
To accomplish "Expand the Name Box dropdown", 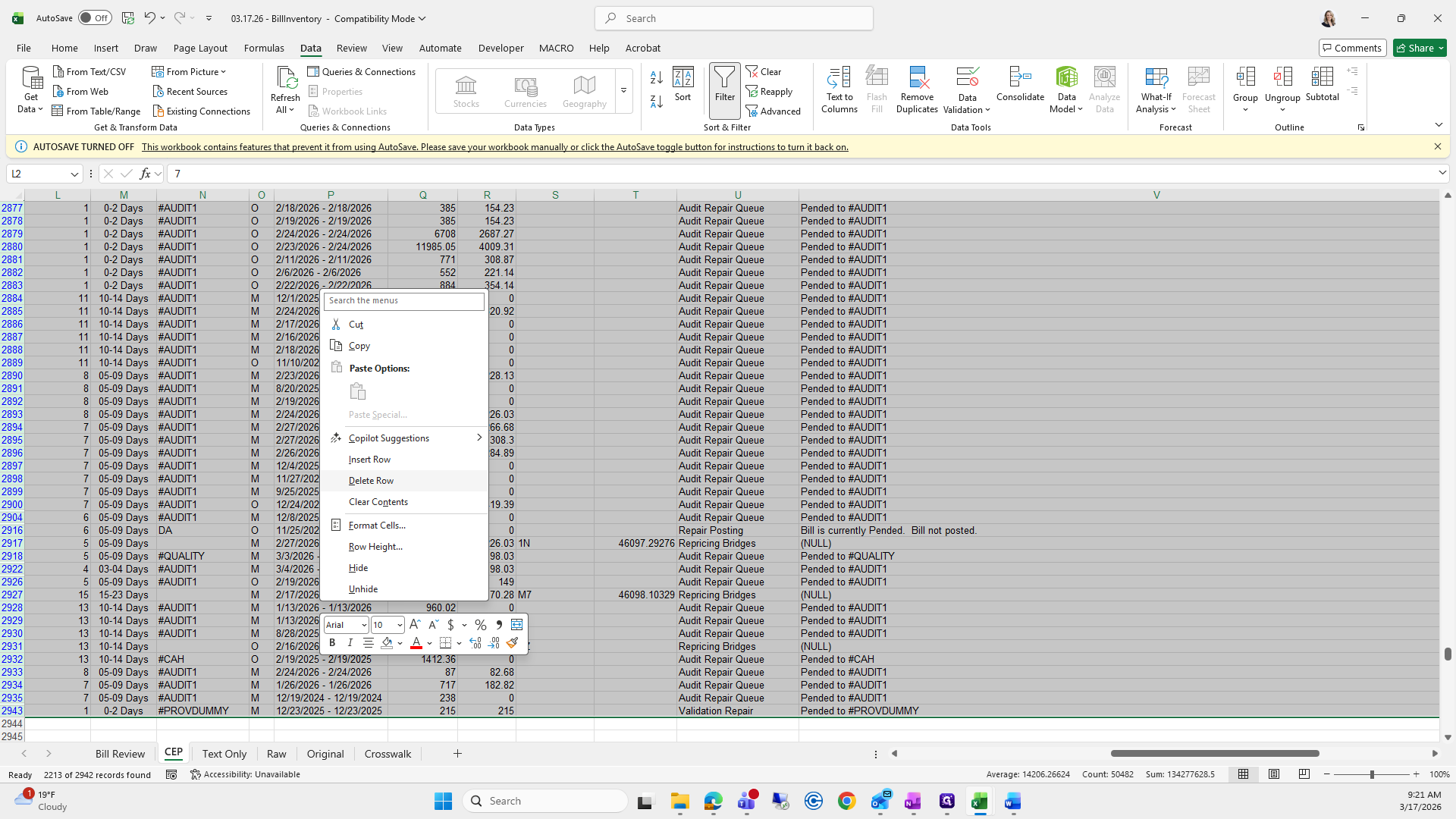I will coord(74,174).
